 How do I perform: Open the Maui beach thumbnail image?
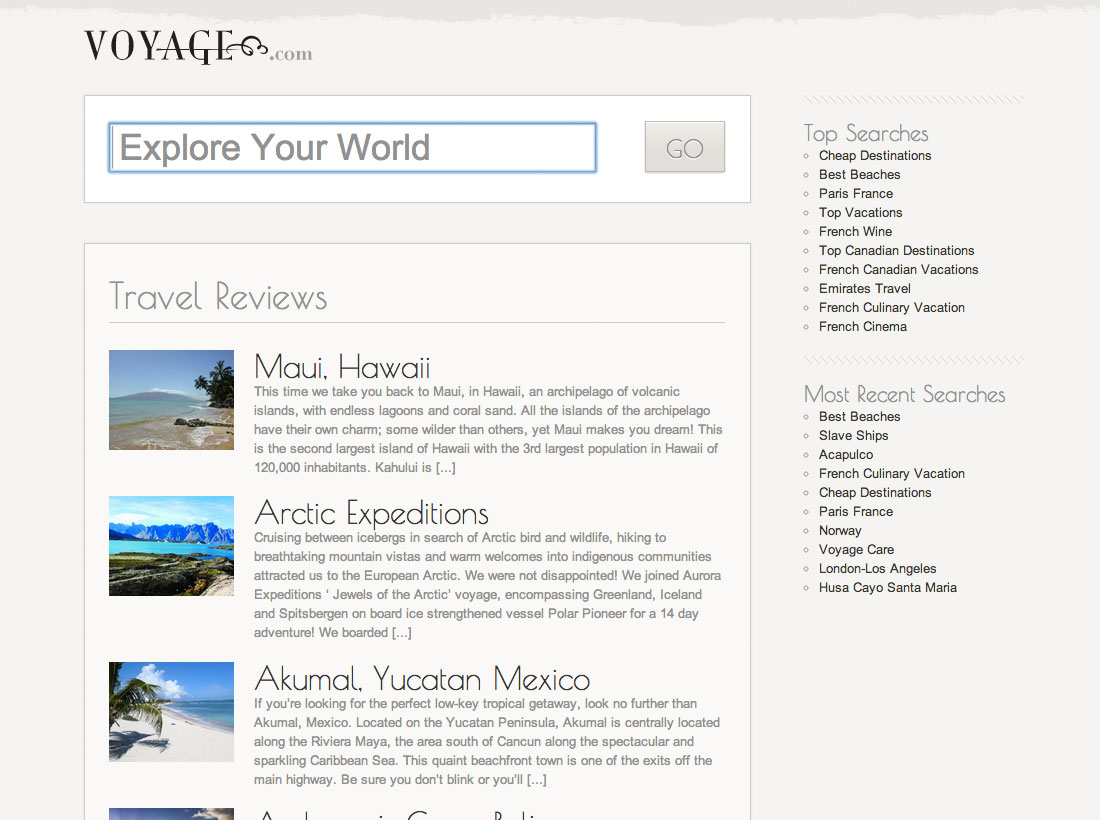pyautogui.click(x=171, y=400)
